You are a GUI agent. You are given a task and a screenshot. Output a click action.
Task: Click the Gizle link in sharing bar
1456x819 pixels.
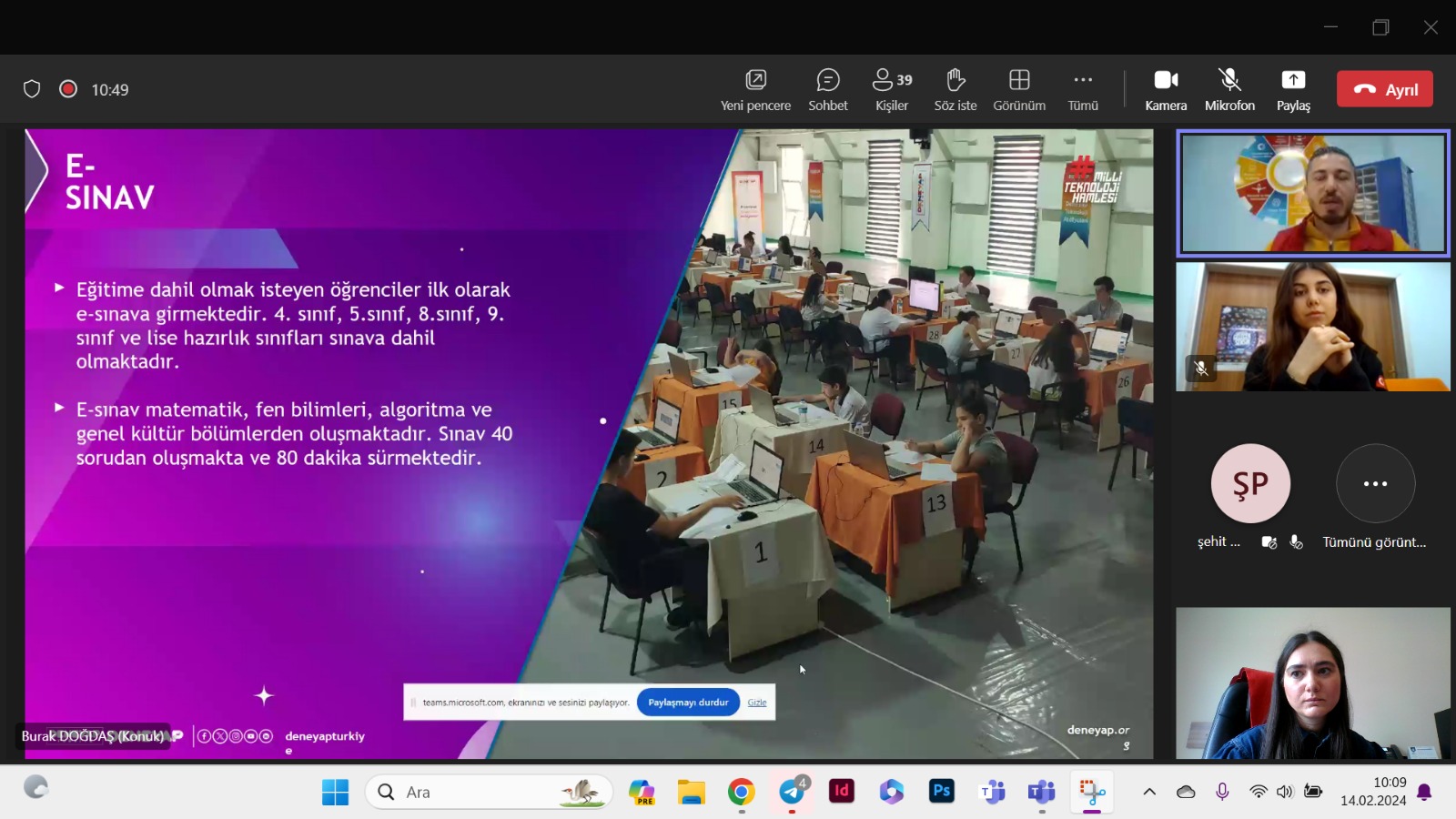tap(757, 703)
